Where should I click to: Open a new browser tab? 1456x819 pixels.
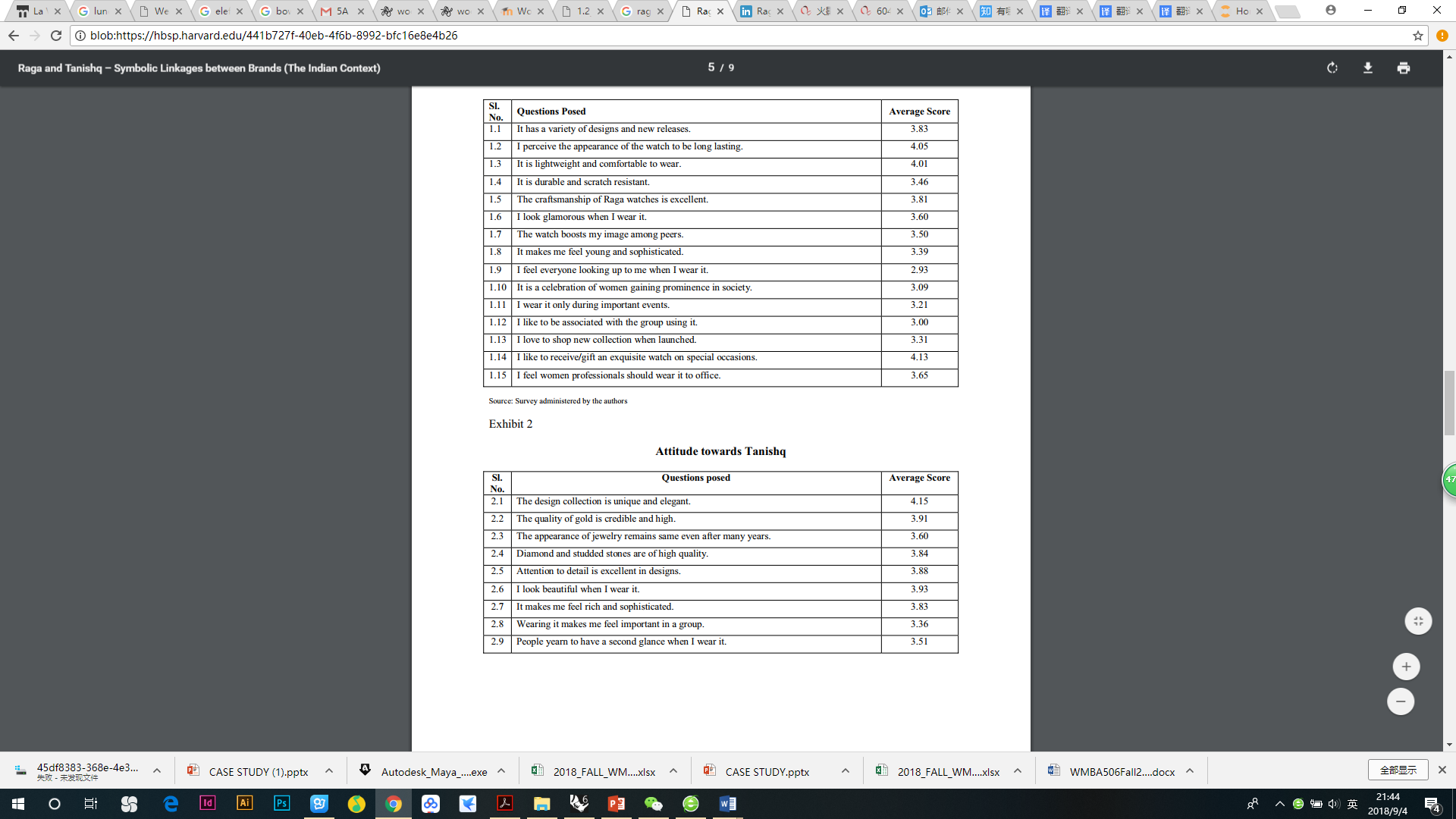[x=1287, y=11]
